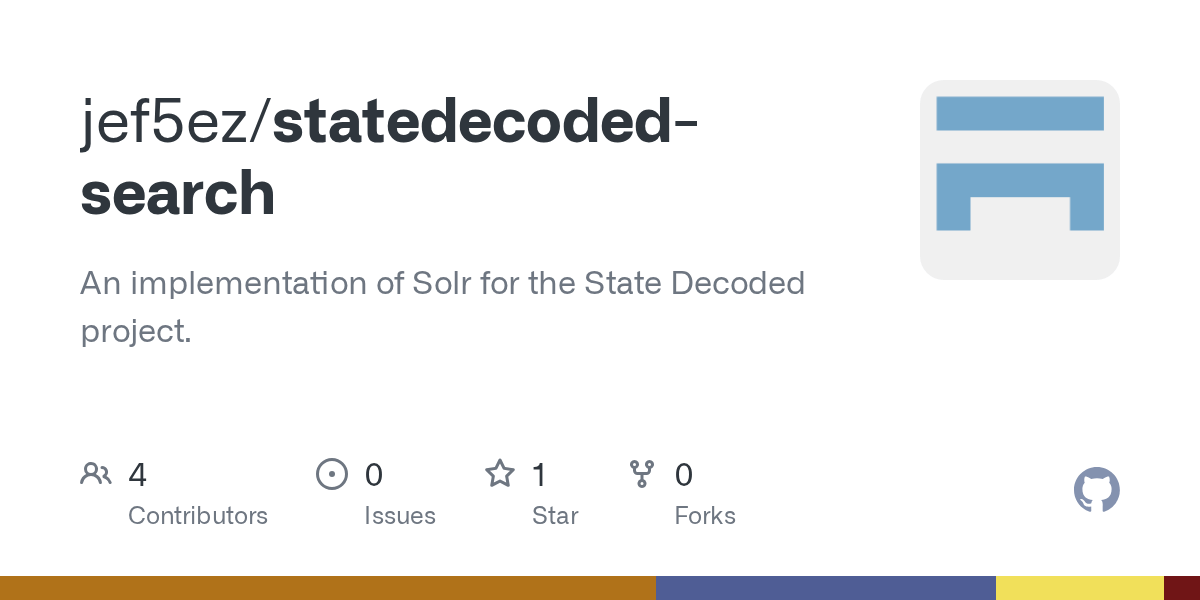
Task: Click the Star label
Action: point(555,516)
